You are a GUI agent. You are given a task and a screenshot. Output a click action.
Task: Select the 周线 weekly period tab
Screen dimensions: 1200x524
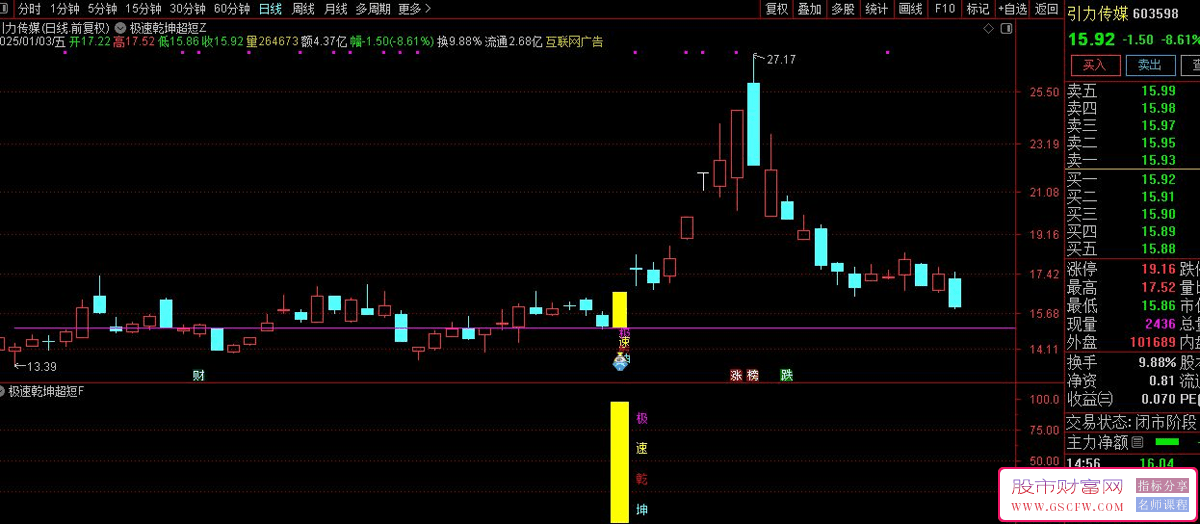tap(303, 9)
